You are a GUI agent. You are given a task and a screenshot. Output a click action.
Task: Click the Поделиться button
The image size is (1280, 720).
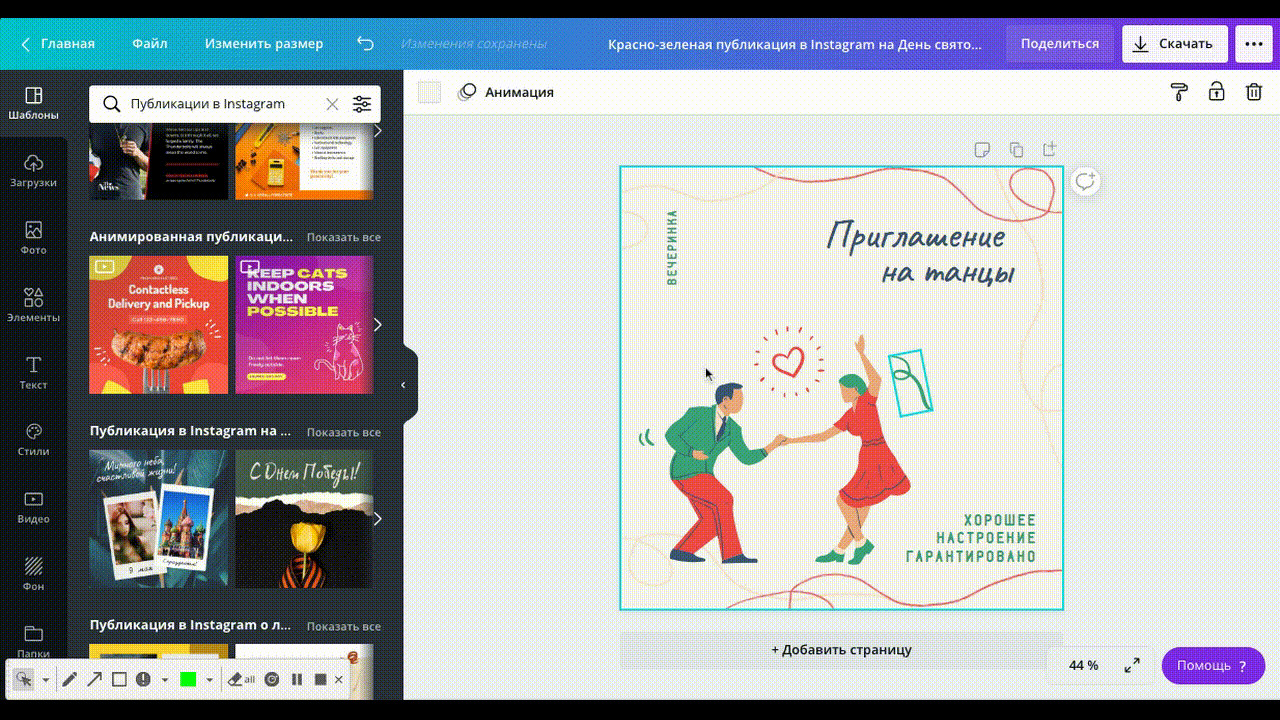coord(1059,43)
